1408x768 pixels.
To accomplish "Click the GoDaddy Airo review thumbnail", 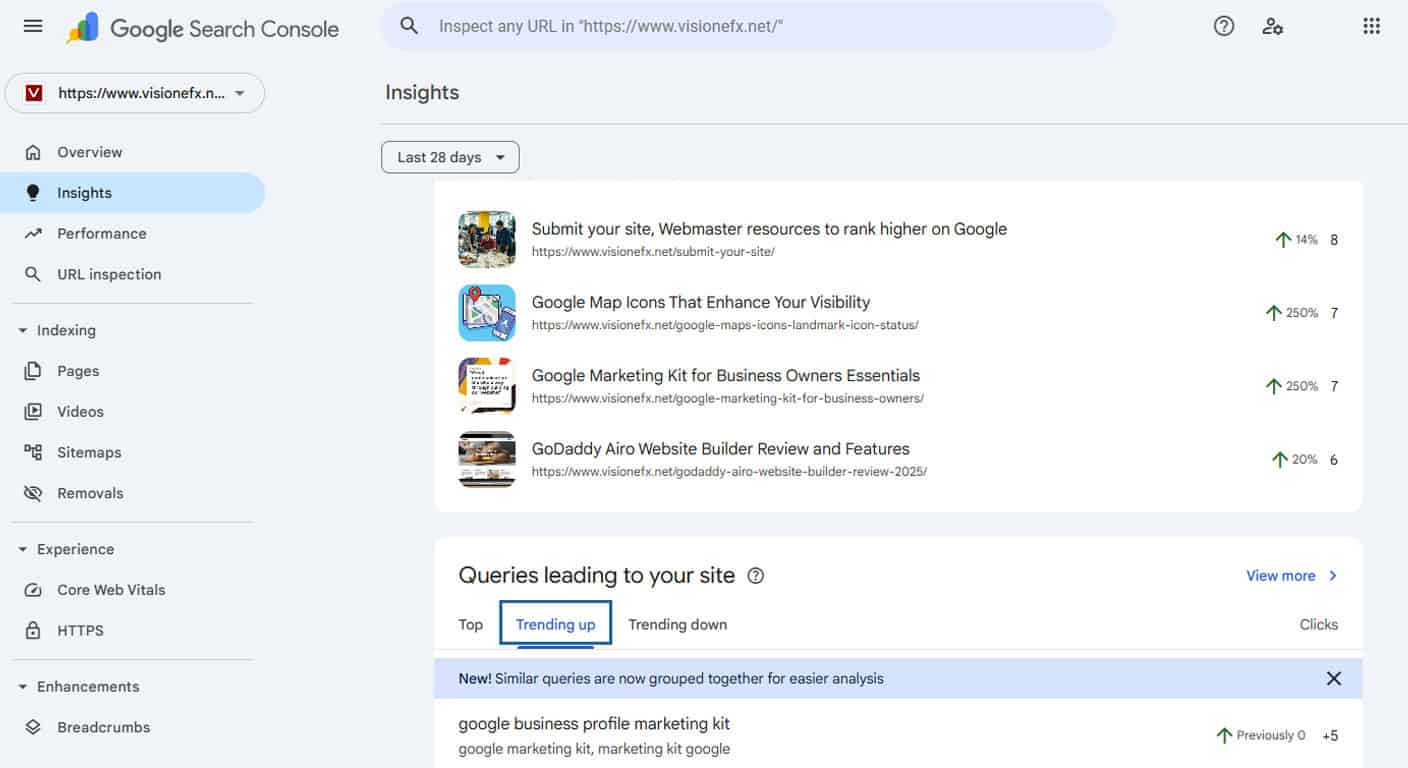I will pos(487,460).
